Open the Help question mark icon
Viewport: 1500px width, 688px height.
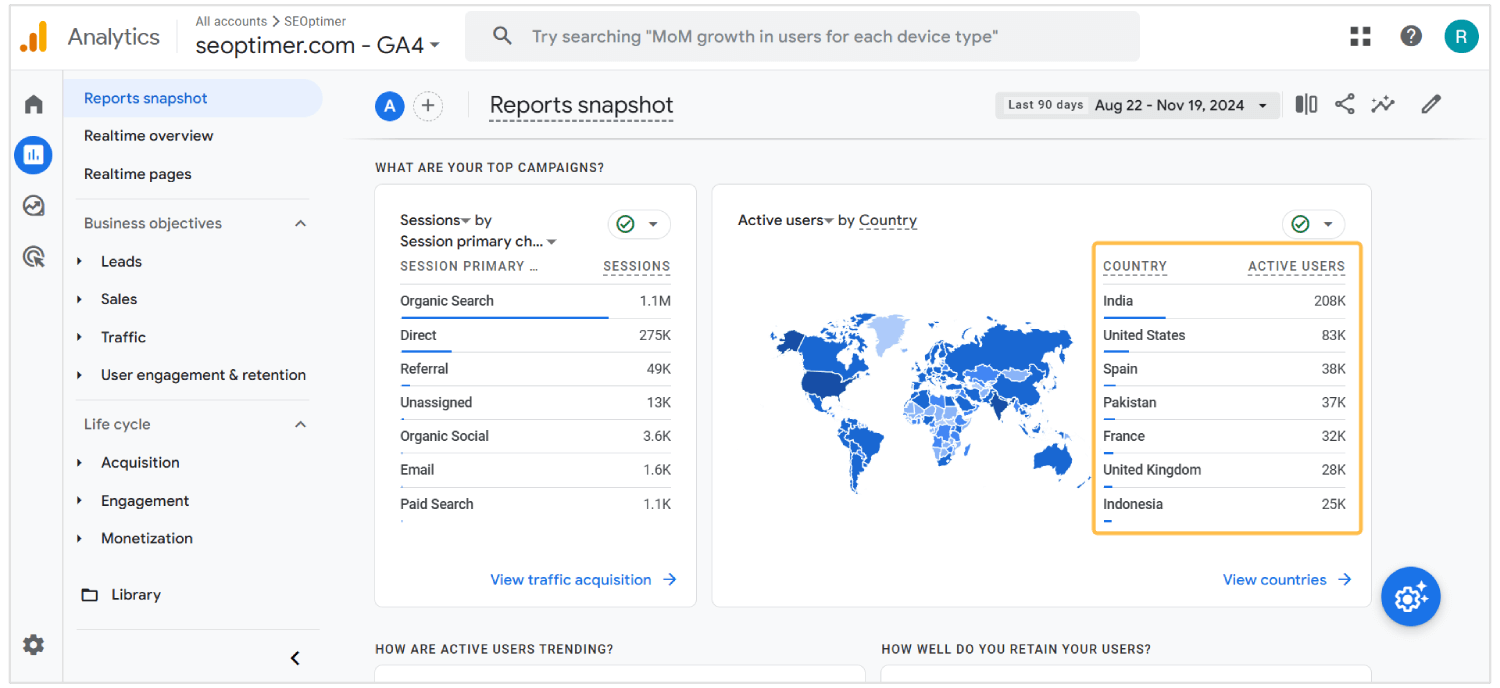pos(1411,37)
